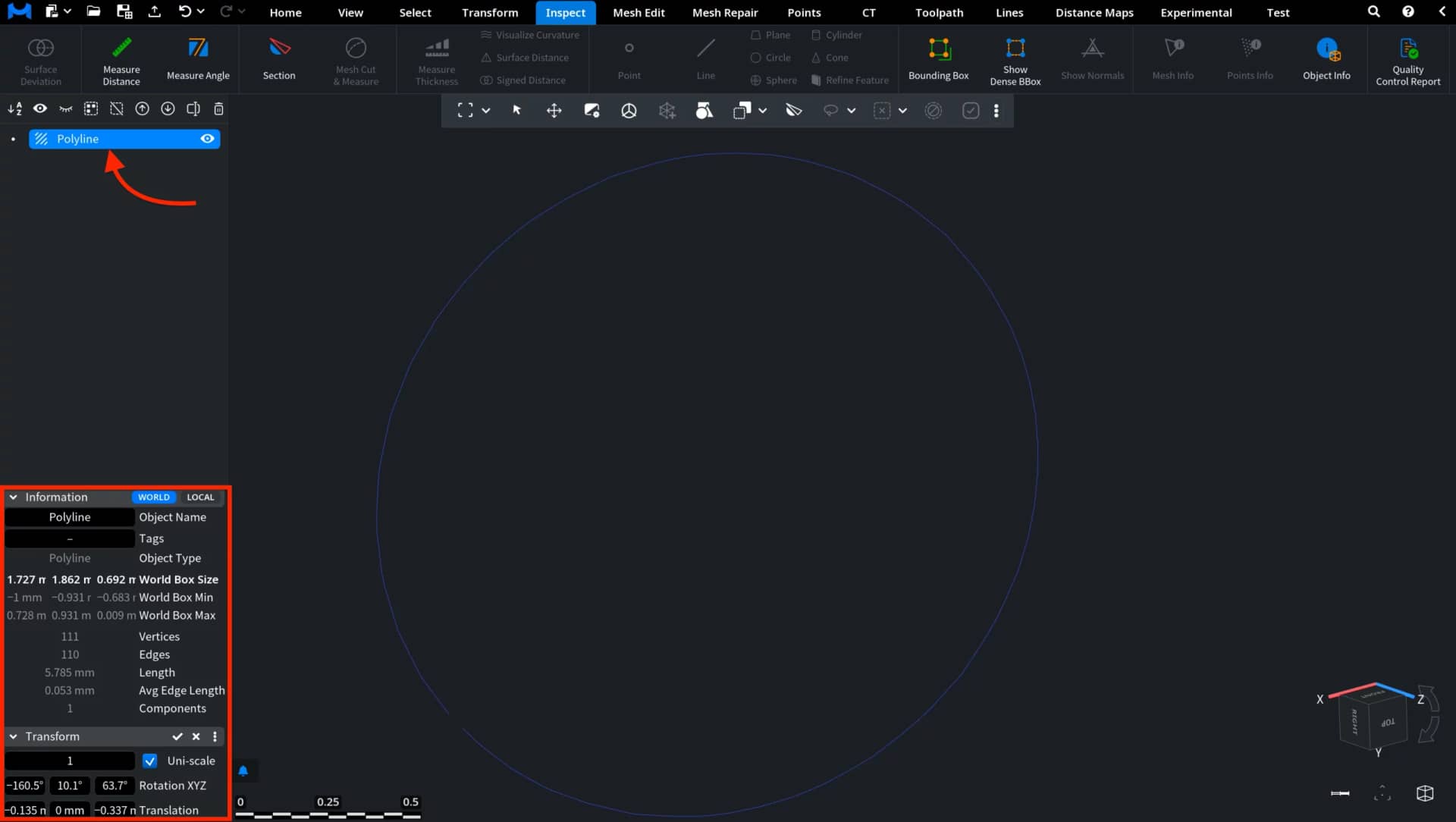This screenshot has height=822, width=1456.
Task: Click the delete trash icon in scene toolbar
Action: (x=218, y=108)
